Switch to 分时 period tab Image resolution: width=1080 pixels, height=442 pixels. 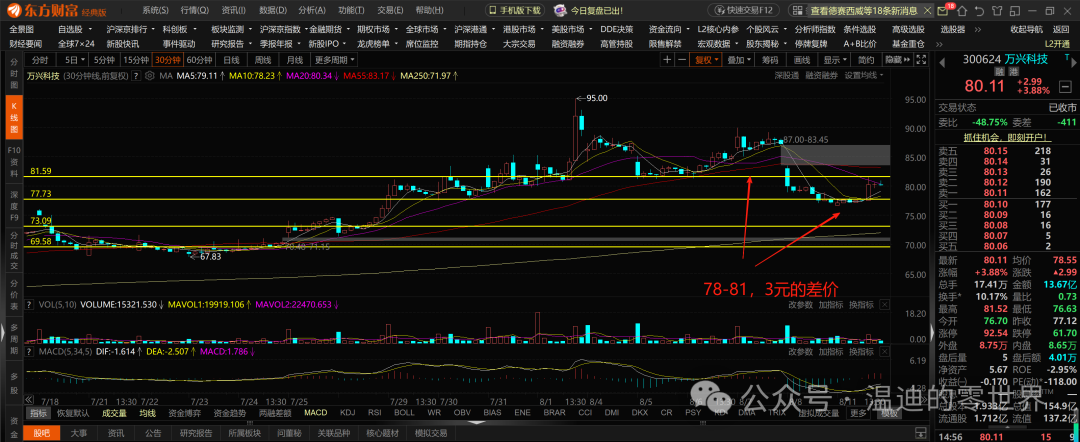click(x=40, y=60)
